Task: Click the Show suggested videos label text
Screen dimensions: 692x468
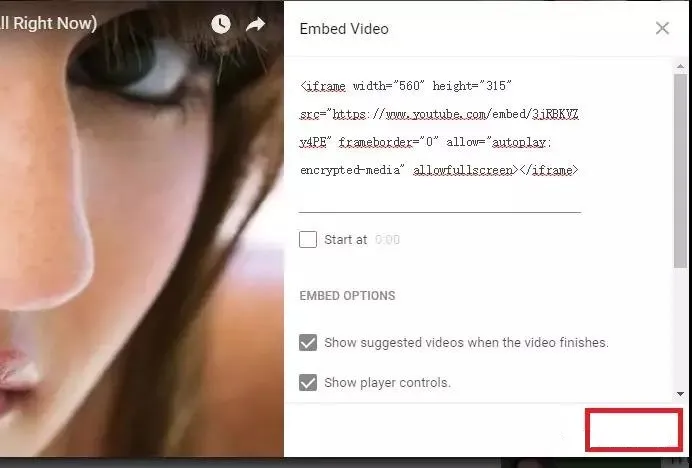Action: [466, 343]
